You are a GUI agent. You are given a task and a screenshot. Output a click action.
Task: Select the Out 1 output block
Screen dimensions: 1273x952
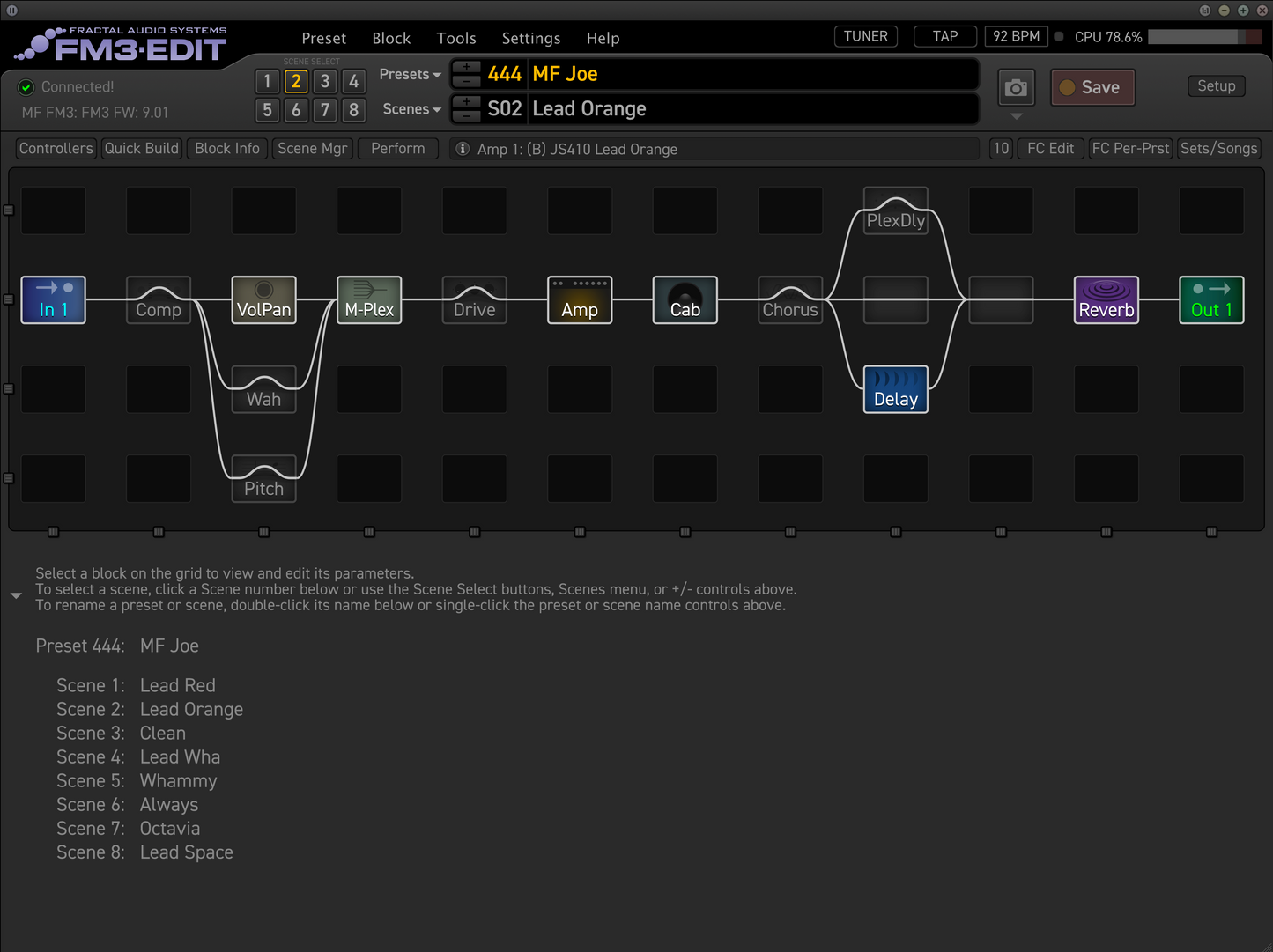pos(1211,300)
